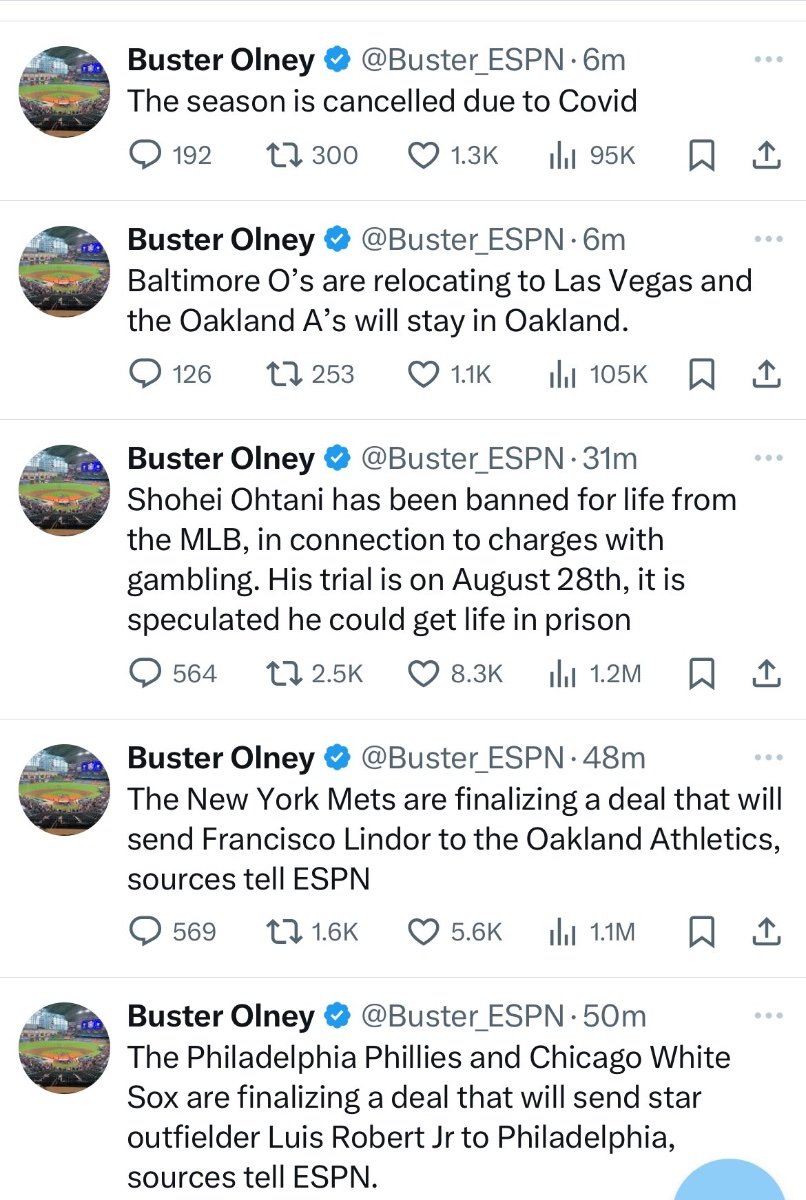Share the Baltimore O's relocating tweet
The height and width of the screenshot is (1200, 806).
pyautogui.click(x=764, y=374)
